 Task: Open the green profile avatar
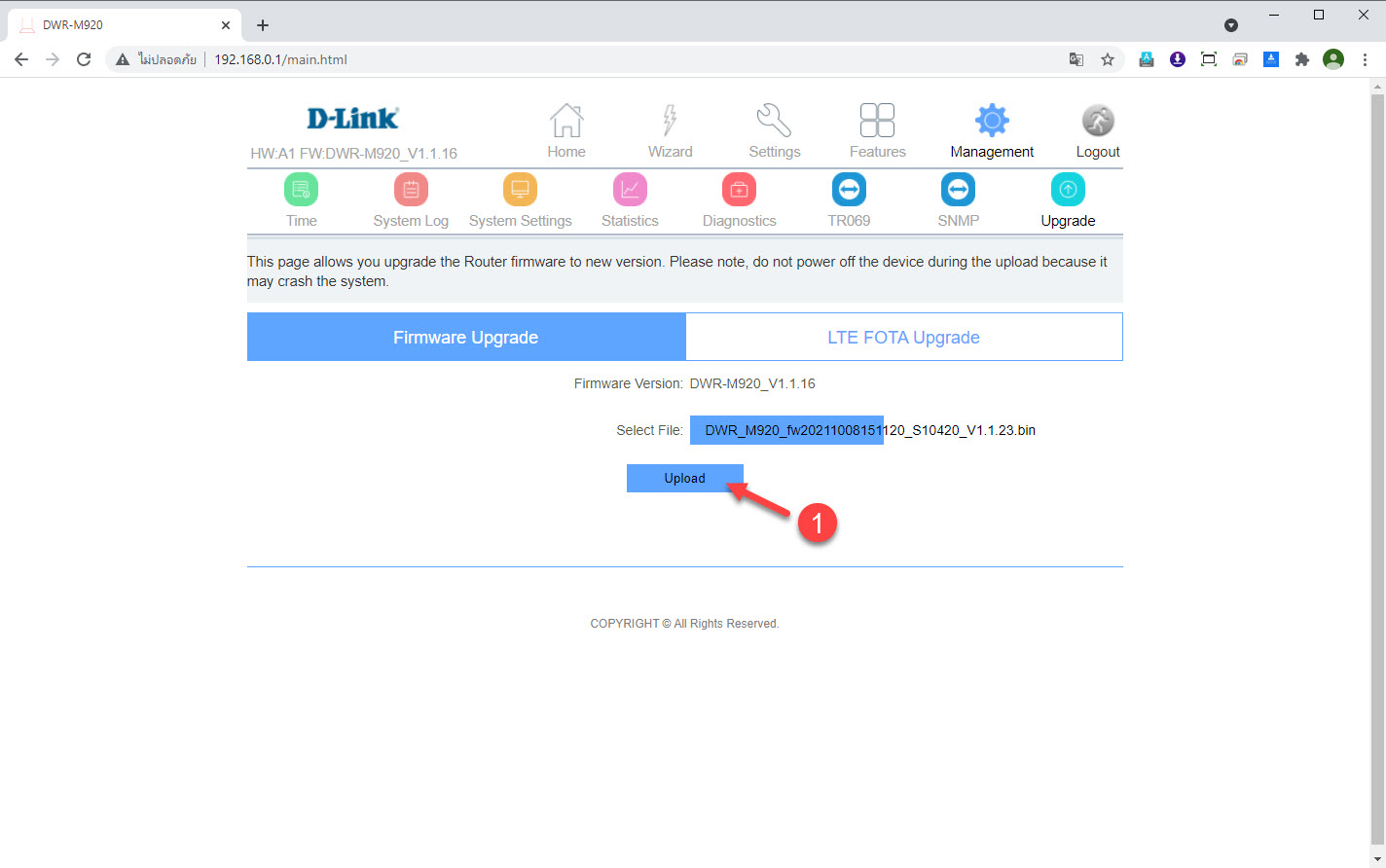(x=1333, y=59)
